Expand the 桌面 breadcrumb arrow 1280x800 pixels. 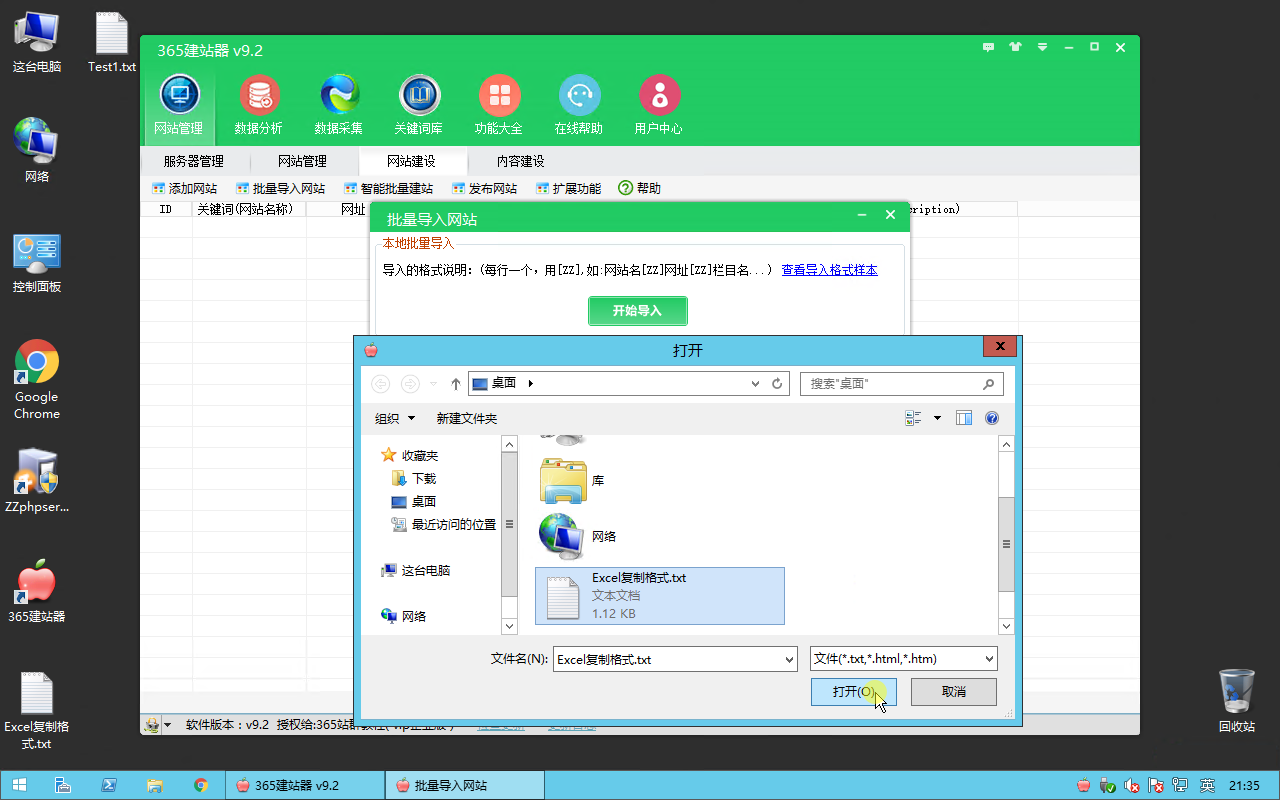click(x=531, y=384)
